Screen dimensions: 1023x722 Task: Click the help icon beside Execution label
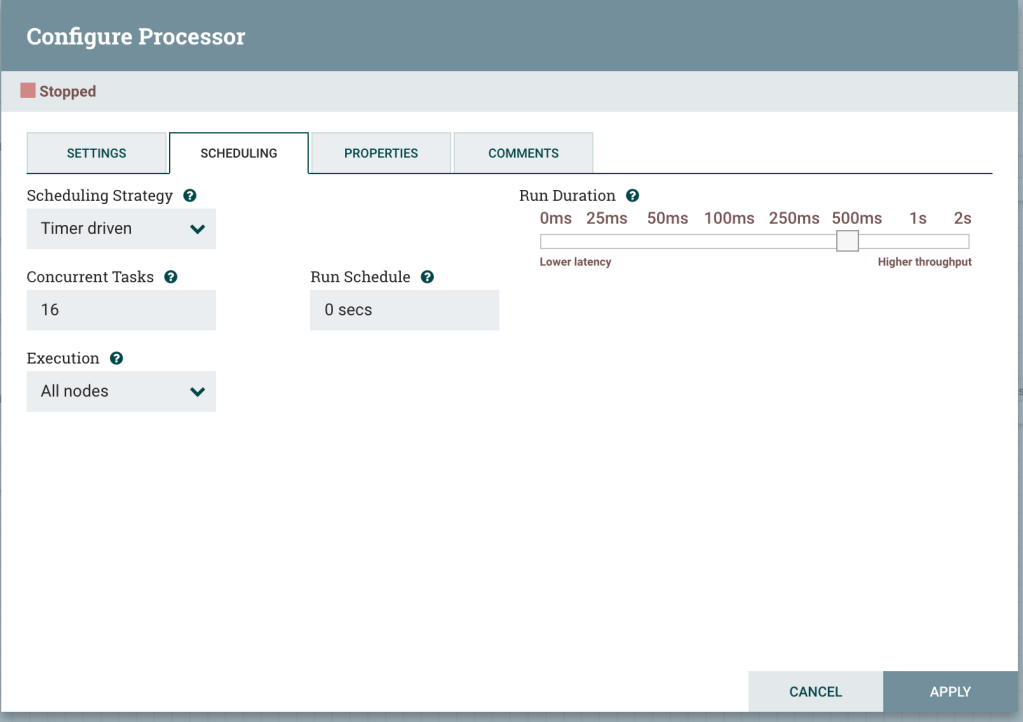[x=116, y=358]
